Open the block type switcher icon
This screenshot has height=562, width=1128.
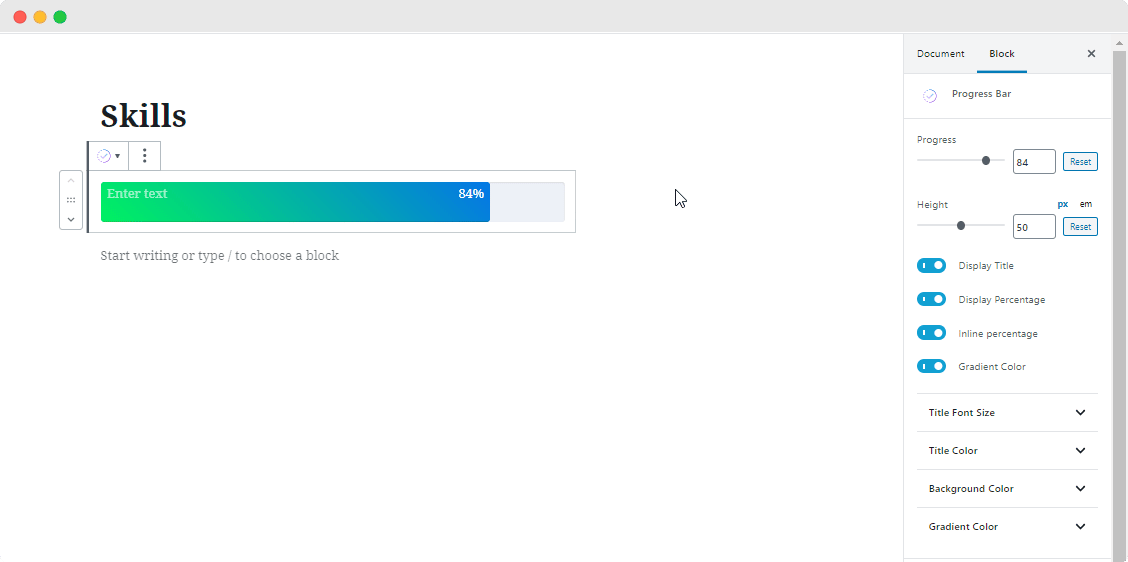point(109,155)
